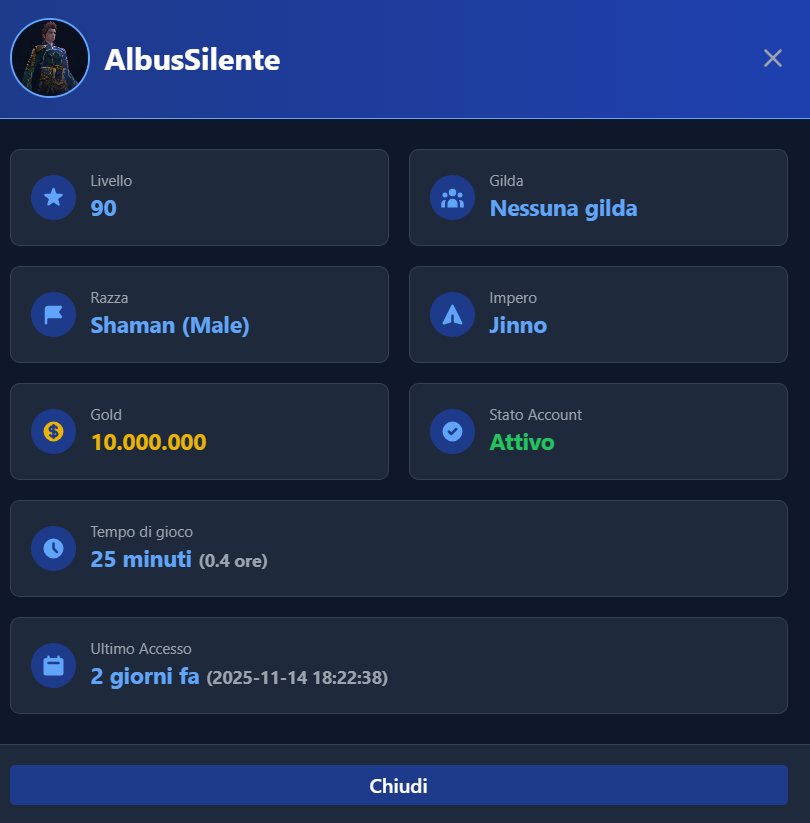Click the clock icon for Tempo di gioco

(x=54, y=548)
